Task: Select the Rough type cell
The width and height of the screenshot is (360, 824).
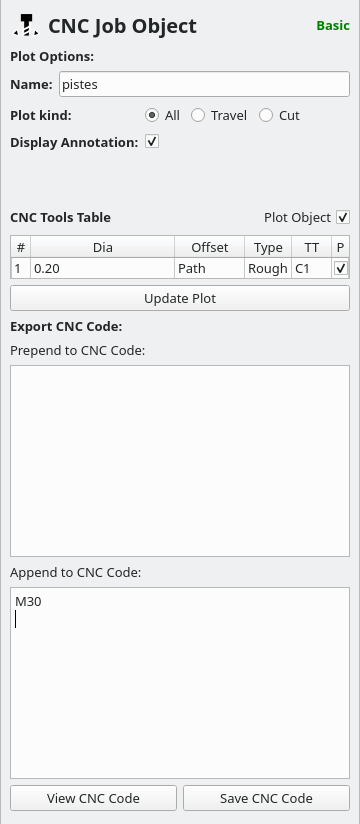Action: (268, 268)
